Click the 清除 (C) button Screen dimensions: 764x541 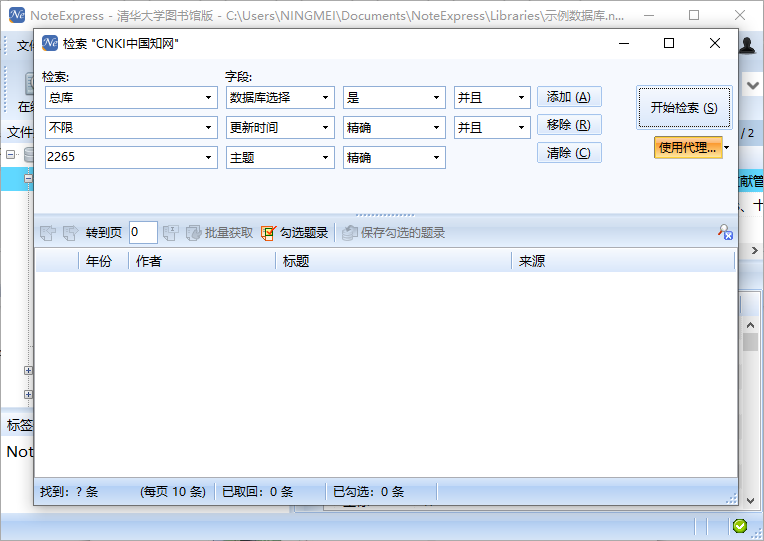pyautogui.click(x=569, y=153)
